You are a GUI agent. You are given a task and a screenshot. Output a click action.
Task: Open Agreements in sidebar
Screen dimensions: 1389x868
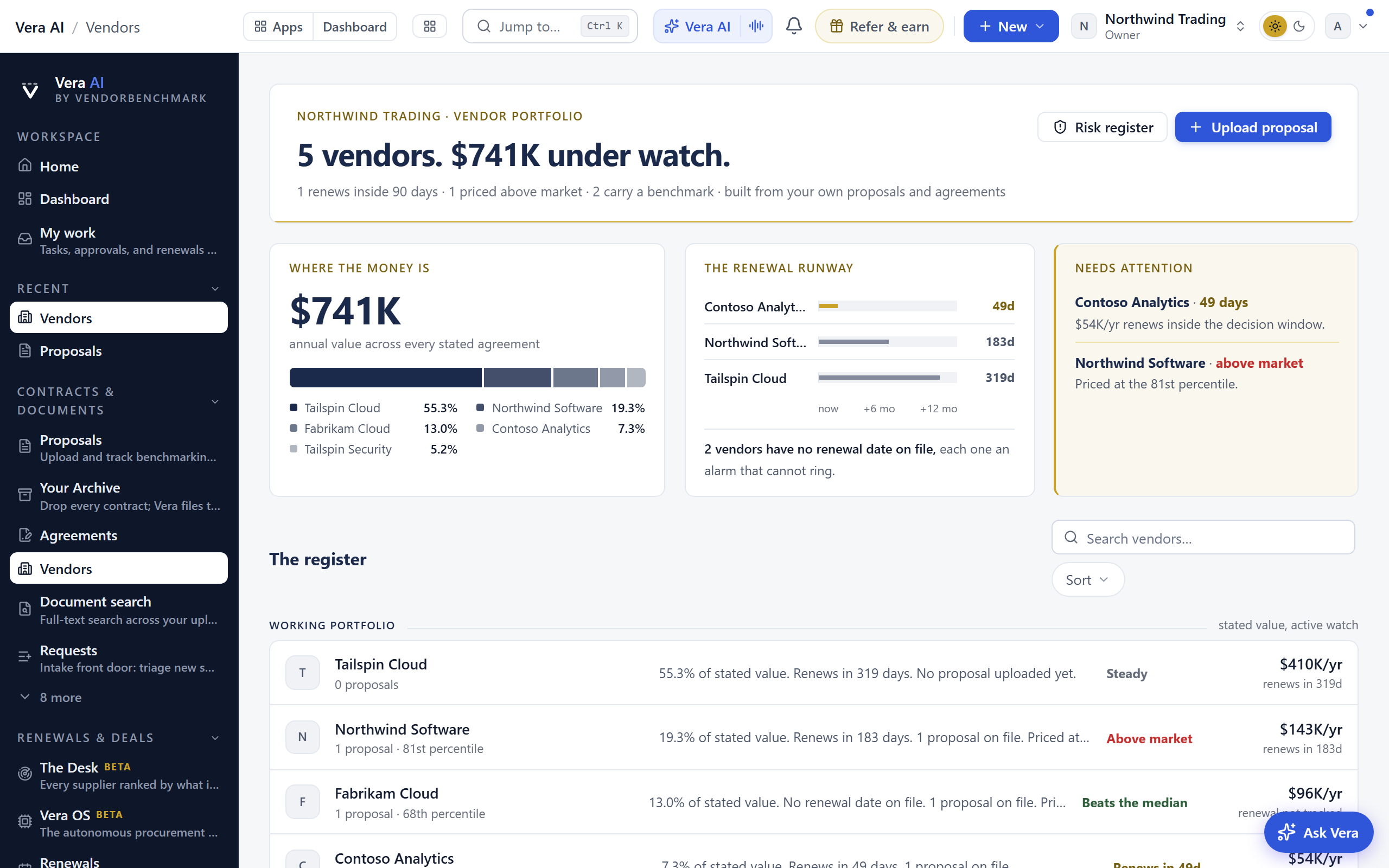pyautogui.click(x=119, y=535)
